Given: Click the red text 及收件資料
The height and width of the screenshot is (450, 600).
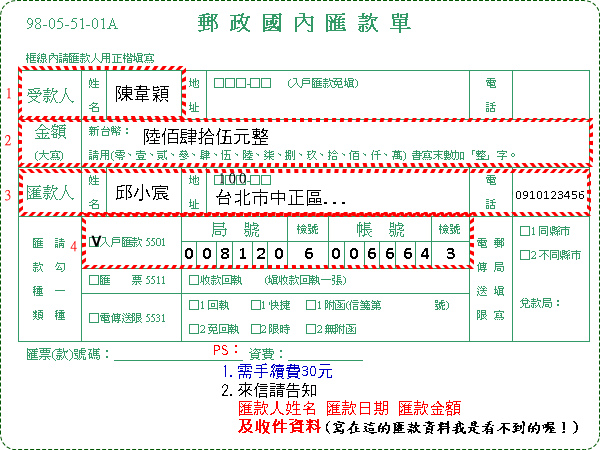Looking at the screenshot, I should [279, 426].
